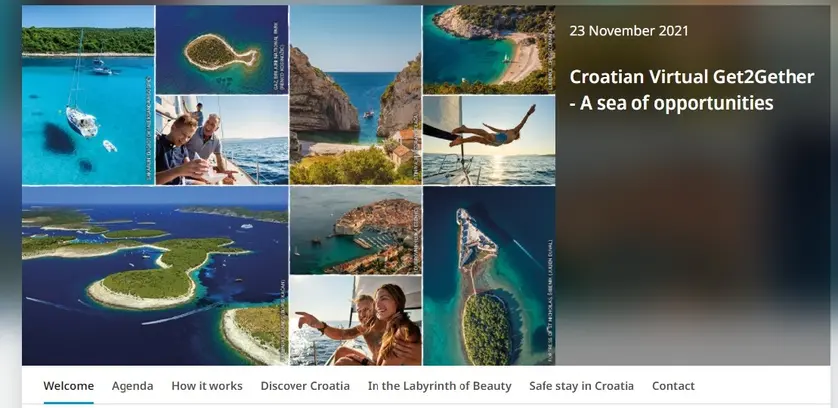Click the photo of couple pointing at sea
838x408 pixels.
click(355, 320)
